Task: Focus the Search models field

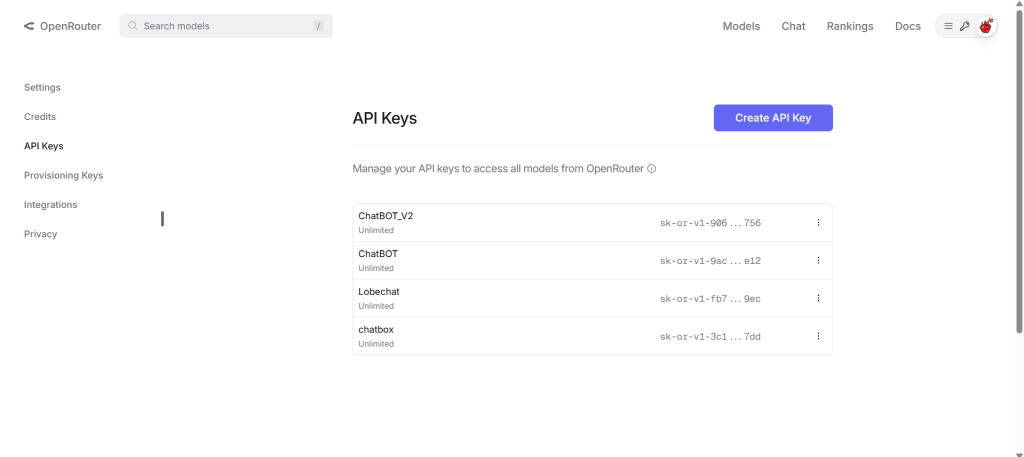Action: 226,26
